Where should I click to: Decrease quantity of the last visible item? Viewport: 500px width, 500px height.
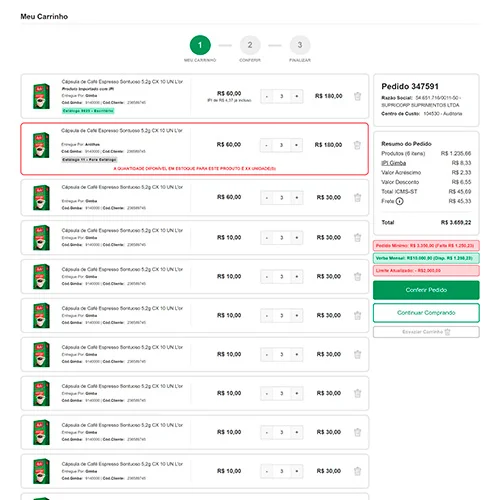pyautogui.click(x=267, y=471)
